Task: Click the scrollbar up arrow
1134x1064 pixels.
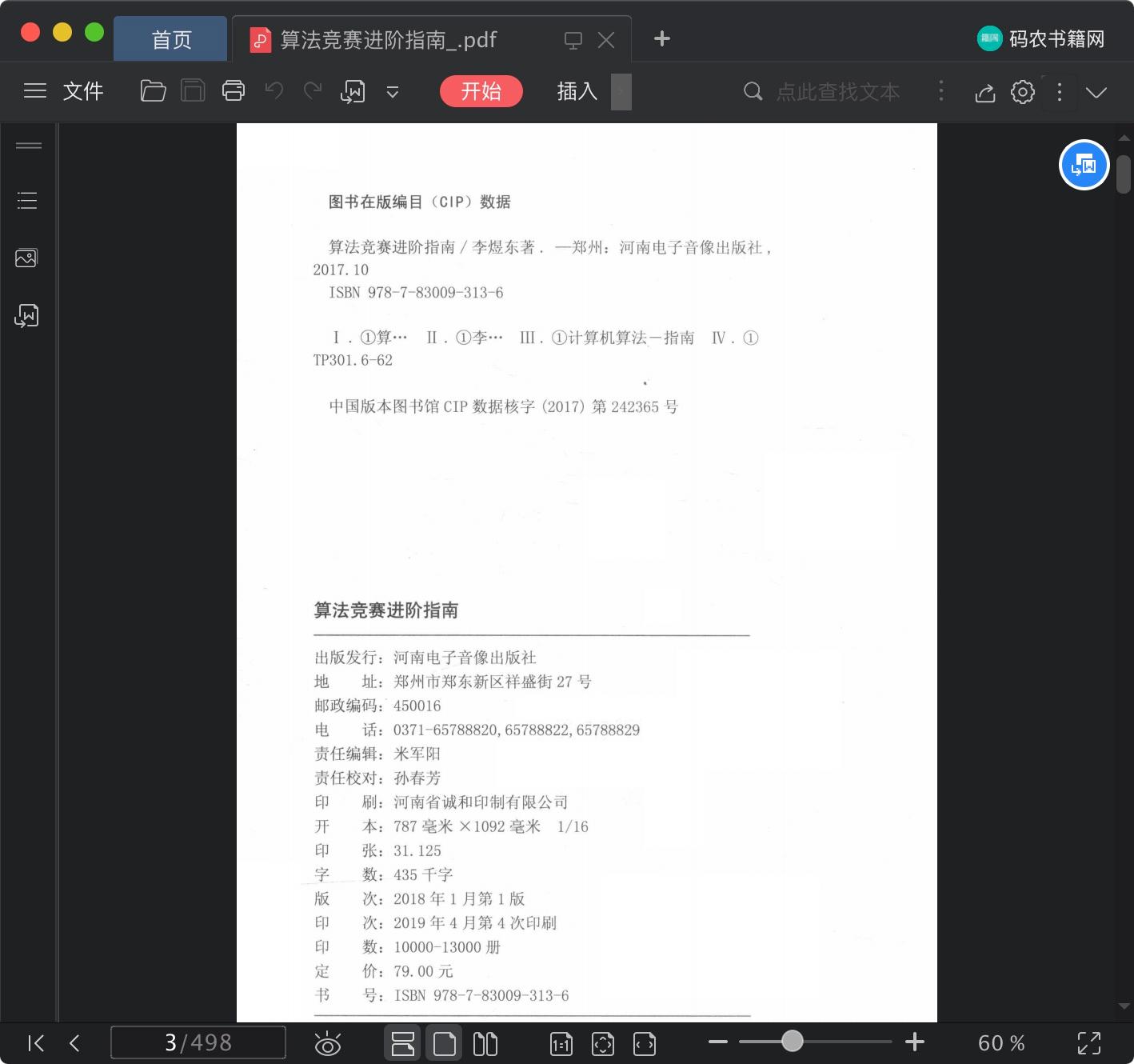Action: coord(1124,139)
